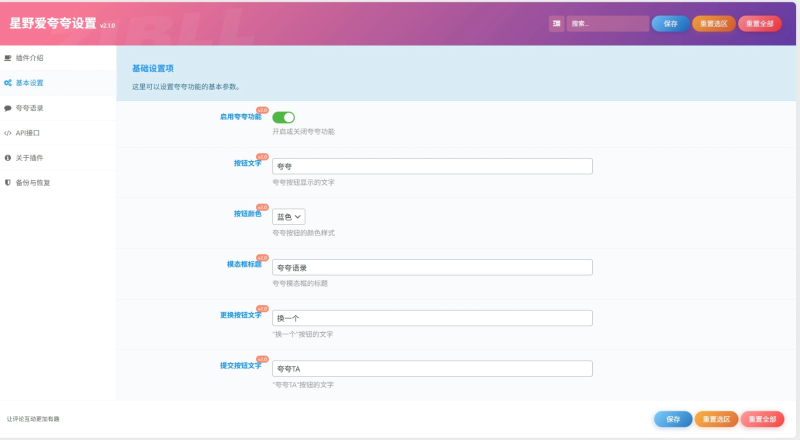Click the API接口 code icon
The height and width of the screenshot is (440, 800).
coord(8,133)
